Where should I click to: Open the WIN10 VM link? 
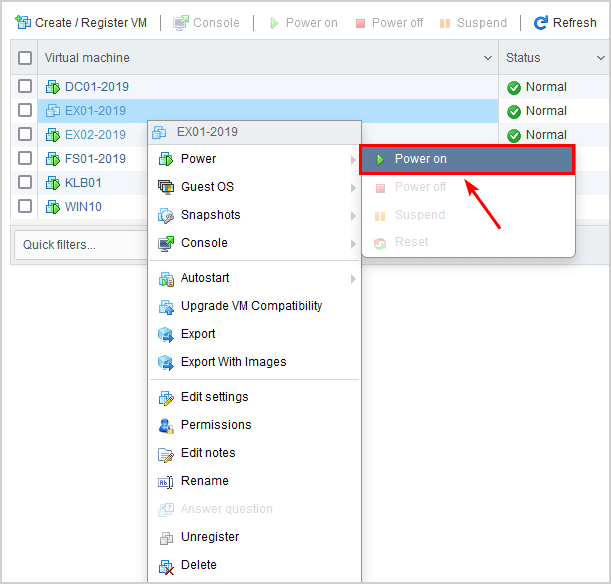point(83,206)
